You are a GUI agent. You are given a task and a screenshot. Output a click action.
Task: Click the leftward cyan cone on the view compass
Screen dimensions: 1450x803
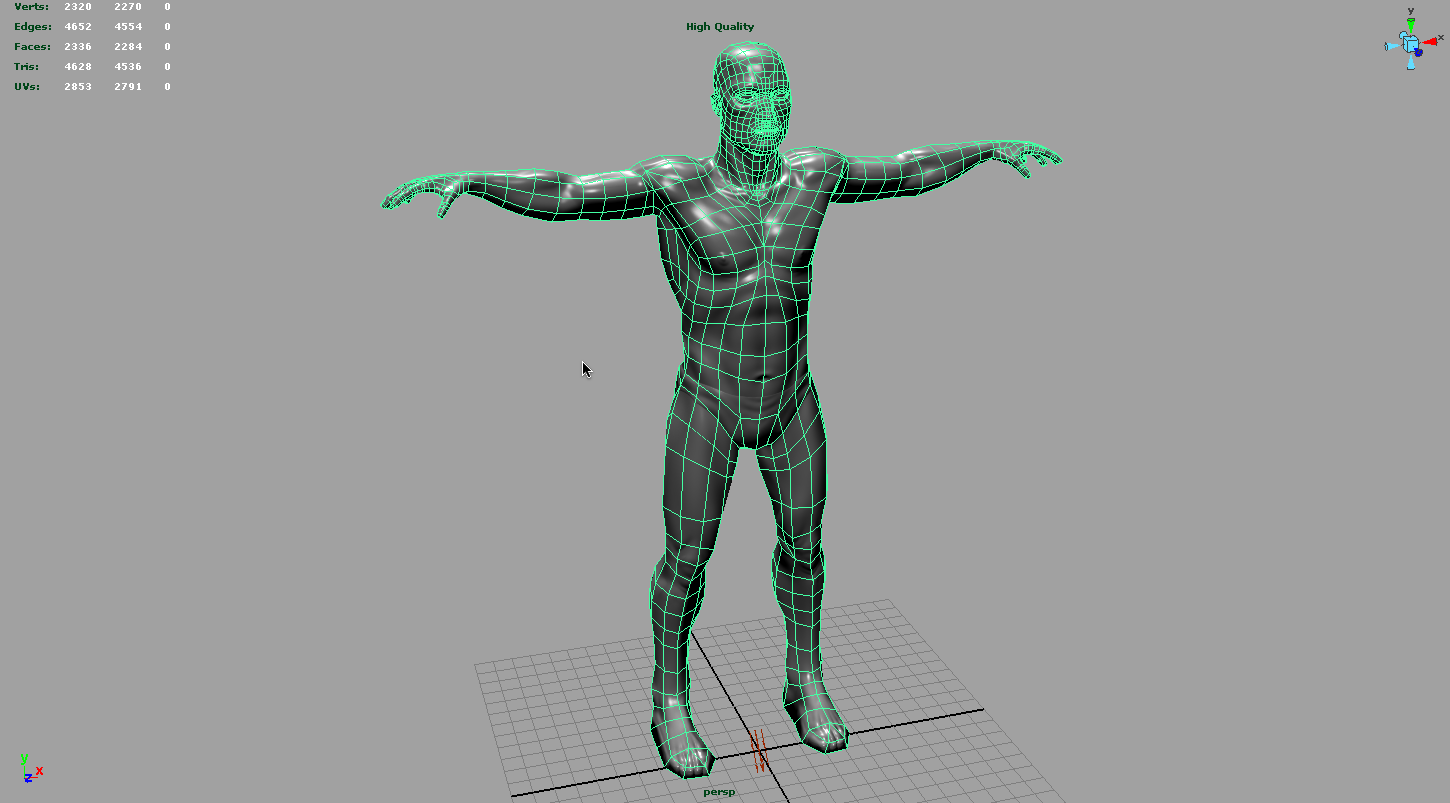(1390, 45)
